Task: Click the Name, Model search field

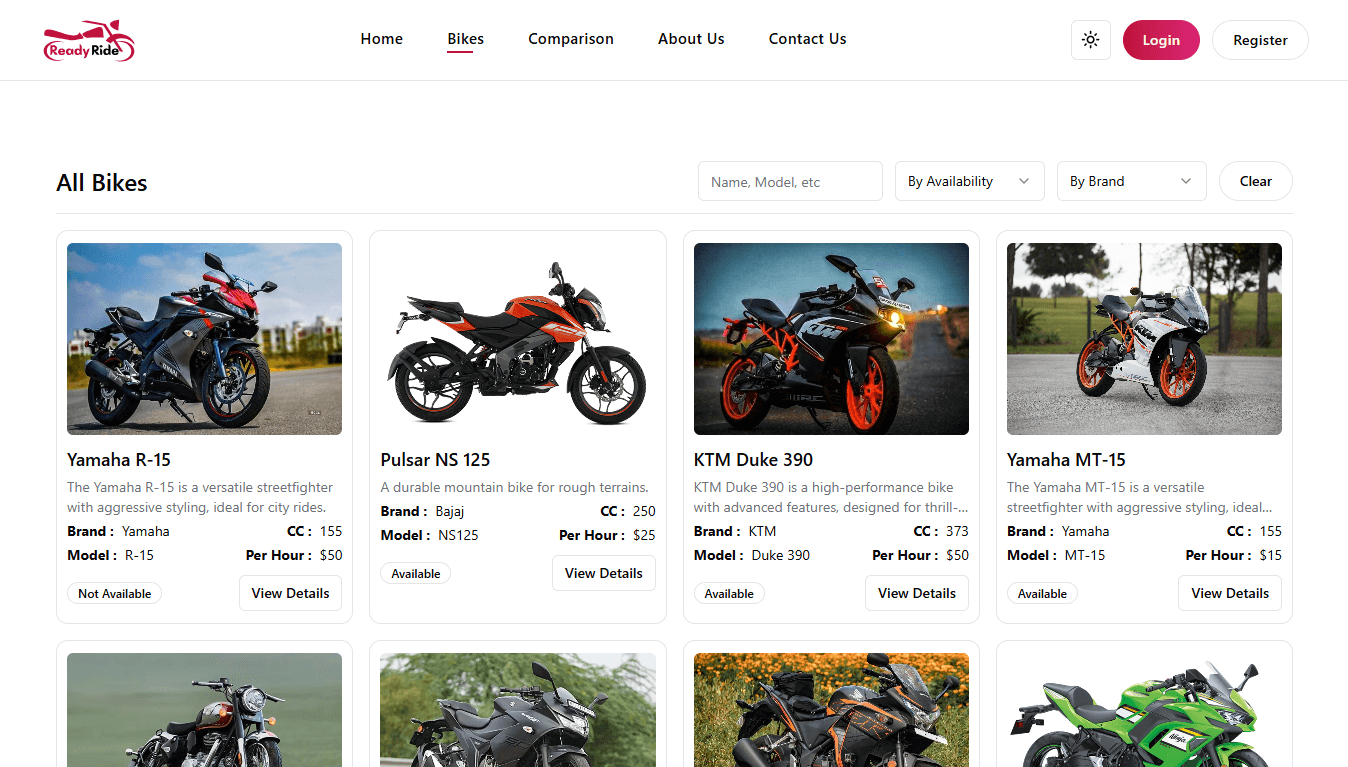Action: pyautogui.click(x=789, y=181)
